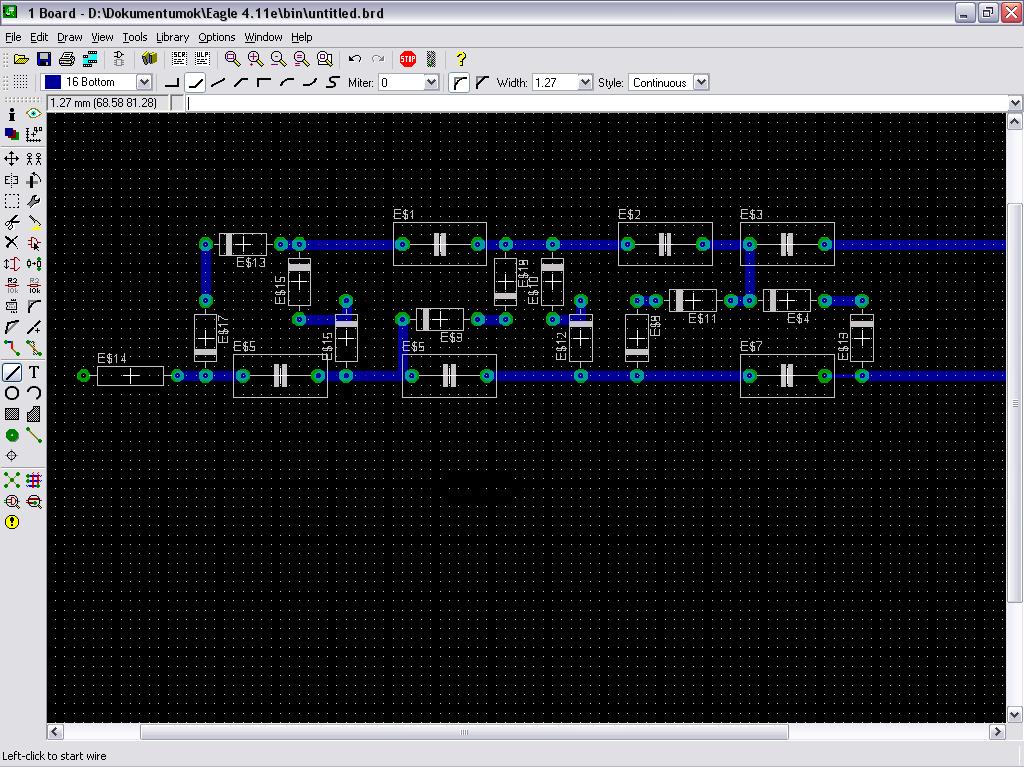
Task: Select the Hole crosshair tool
Action: point(12,456)
